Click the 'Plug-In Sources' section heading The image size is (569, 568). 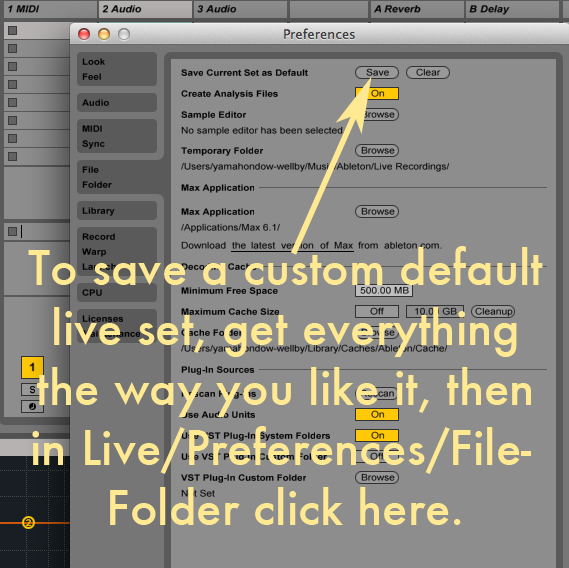tap(217, 369)
